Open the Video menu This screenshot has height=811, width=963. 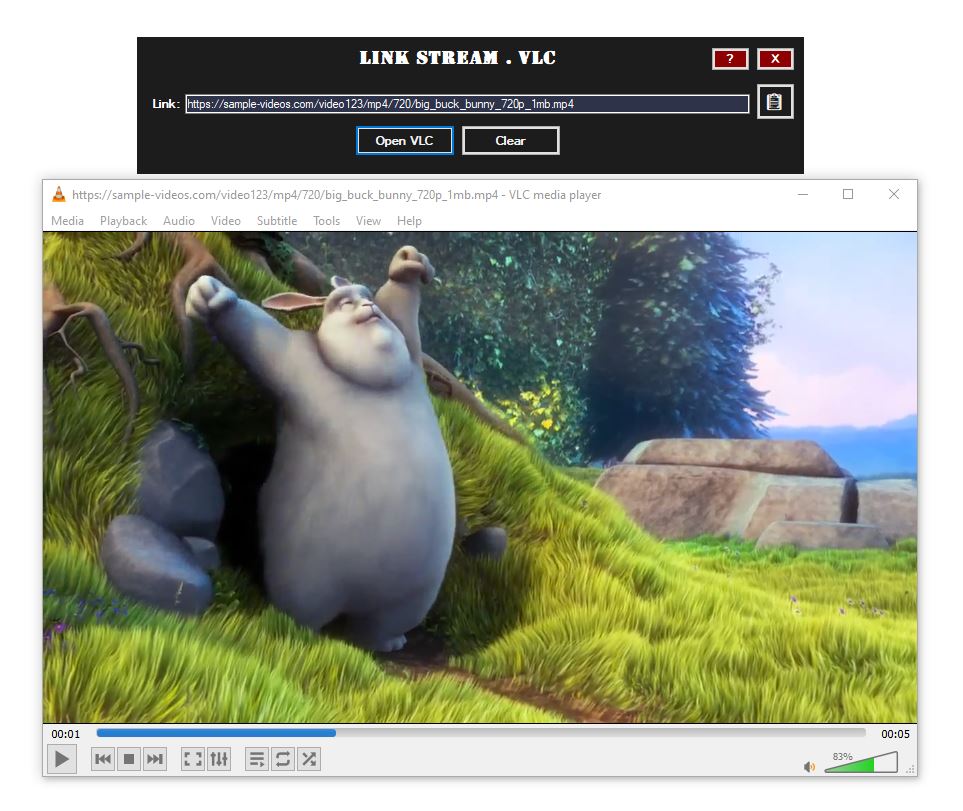click(x=225, y=220)
